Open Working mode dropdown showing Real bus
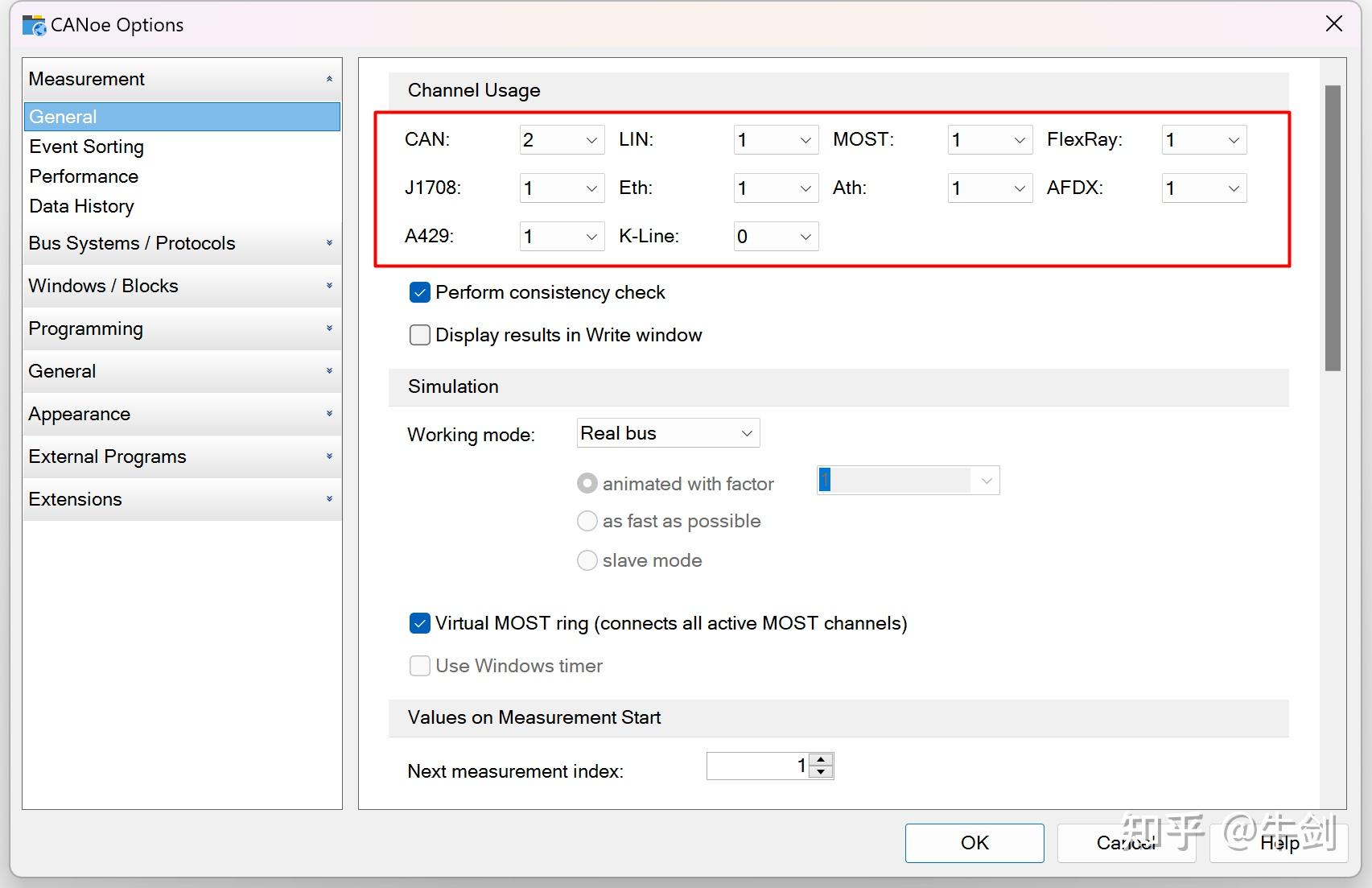Screen dimensions: 1372x888 668,433
